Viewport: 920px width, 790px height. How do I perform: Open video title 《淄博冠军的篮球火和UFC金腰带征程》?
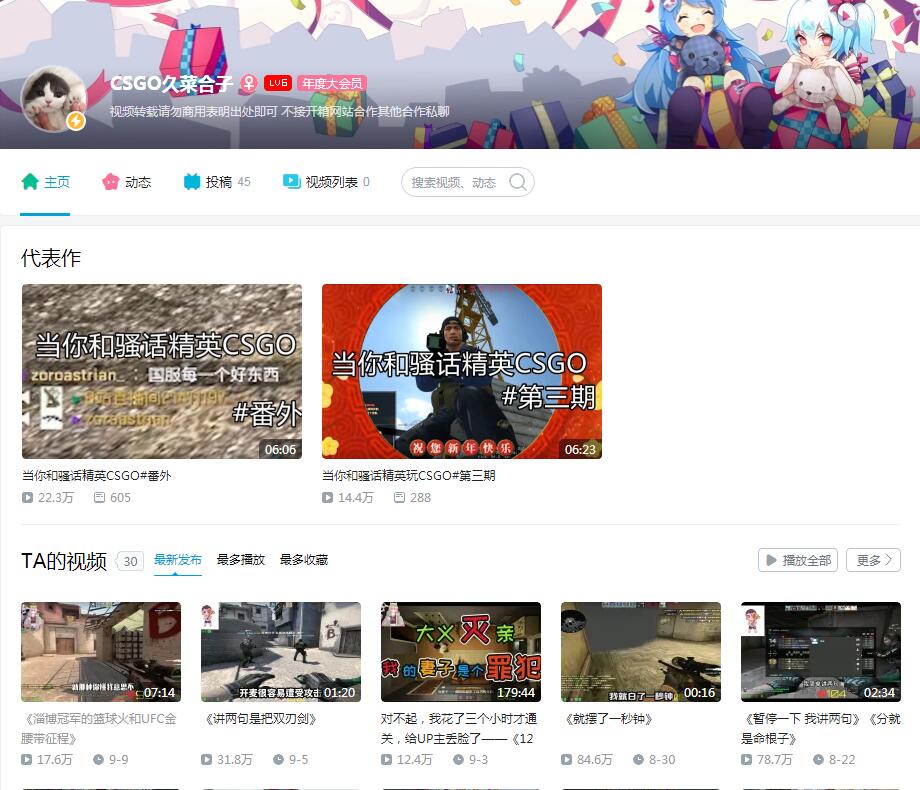pos(99,728)
